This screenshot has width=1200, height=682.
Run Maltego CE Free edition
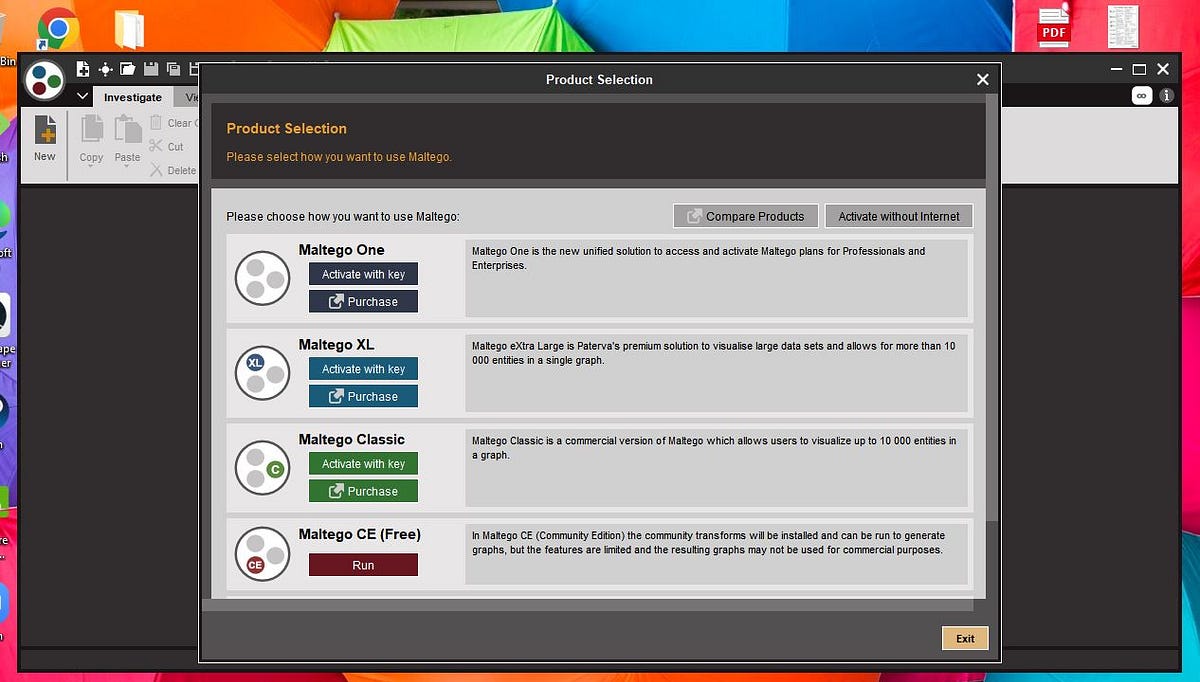click(363, 564)
